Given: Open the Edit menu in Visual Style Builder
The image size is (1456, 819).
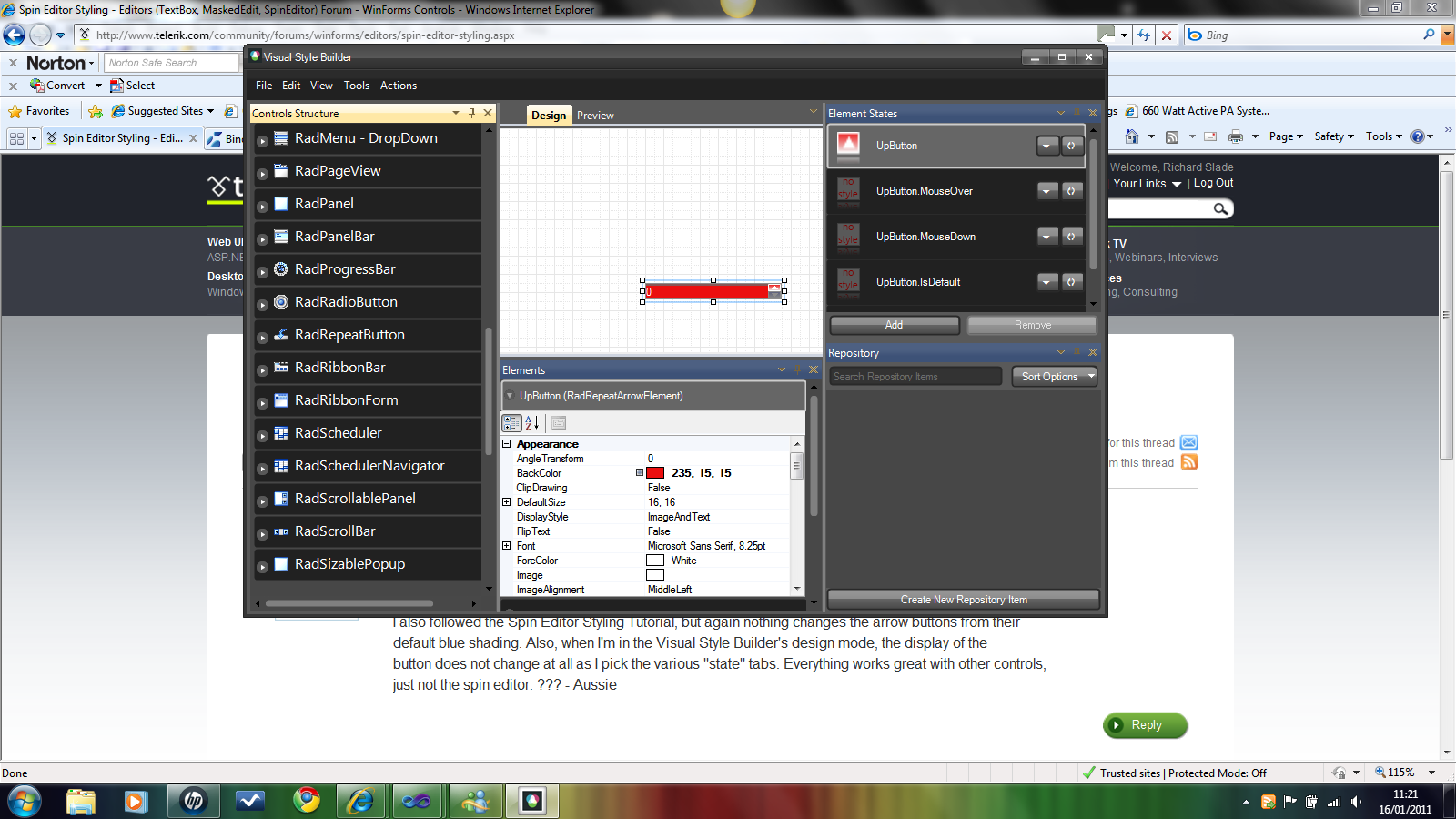Looking at the screenshot, I should point(291,86).
